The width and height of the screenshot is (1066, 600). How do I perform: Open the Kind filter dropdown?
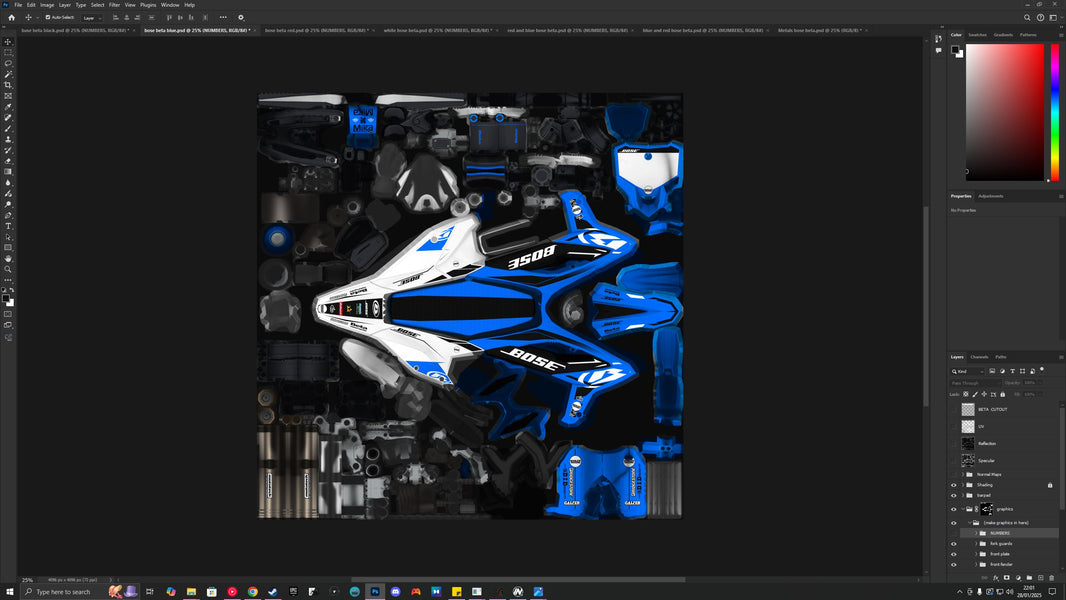pyautogui.click(x=967, y=372)
